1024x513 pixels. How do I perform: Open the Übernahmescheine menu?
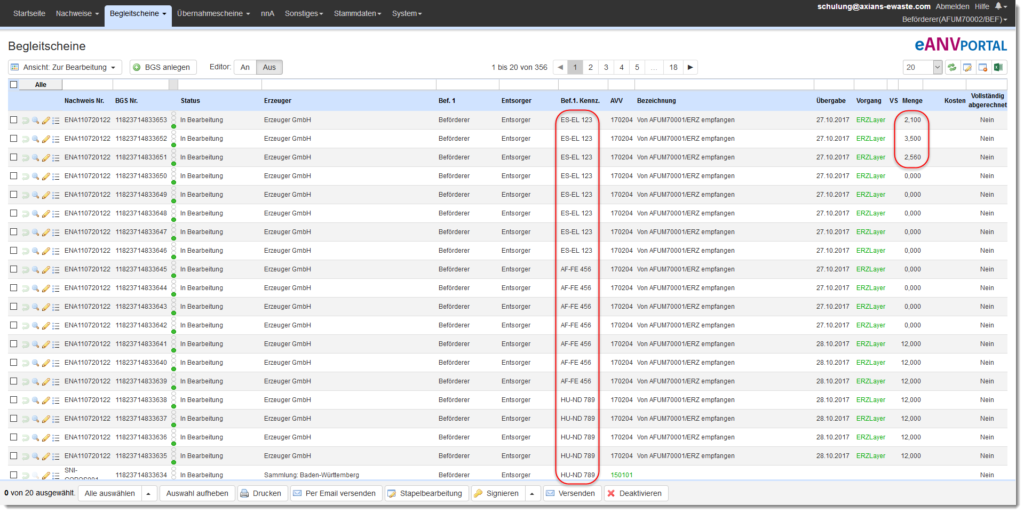[213, 13]
